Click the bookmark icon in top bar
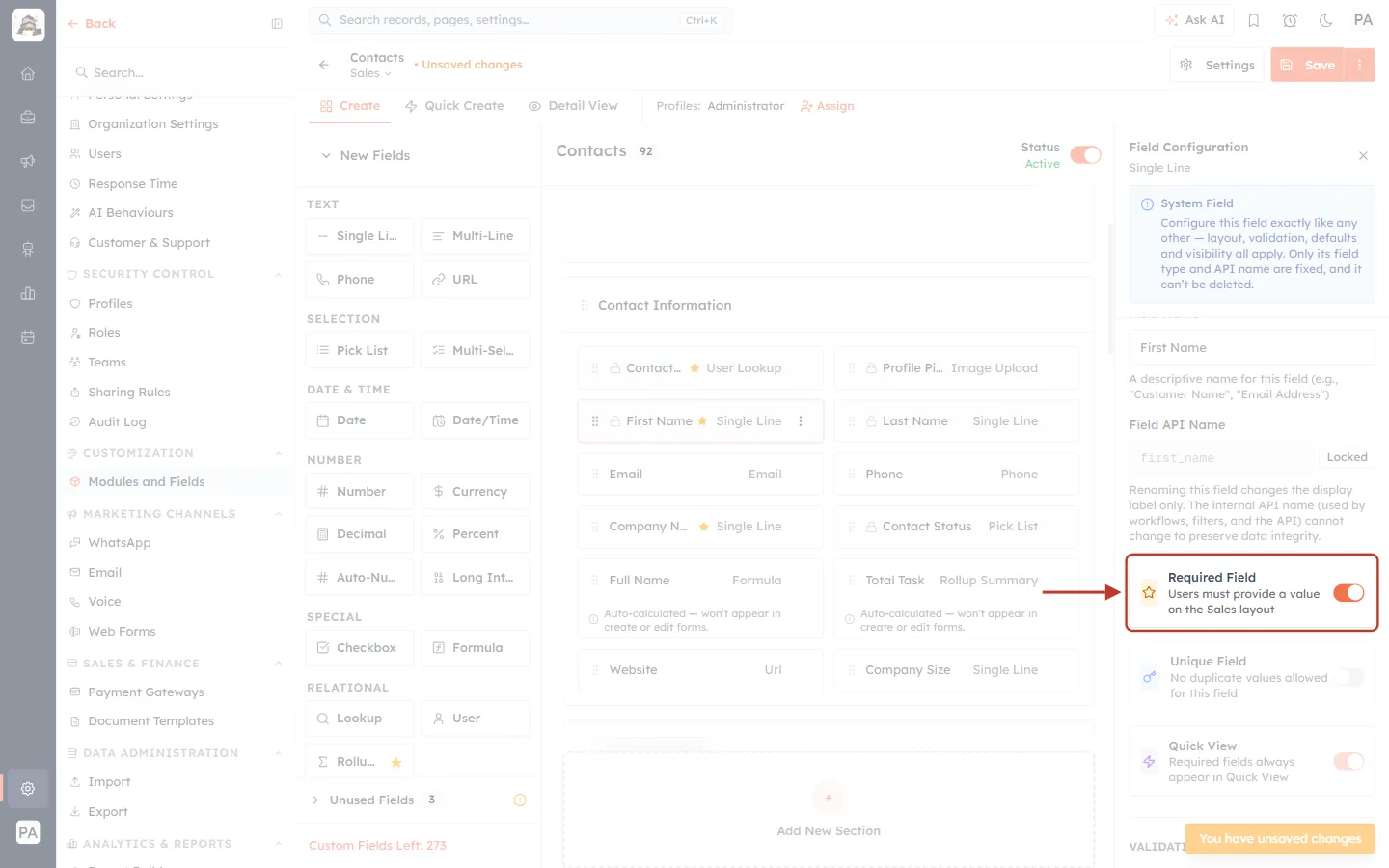 pyautogui.click(x=1254, y=20)
